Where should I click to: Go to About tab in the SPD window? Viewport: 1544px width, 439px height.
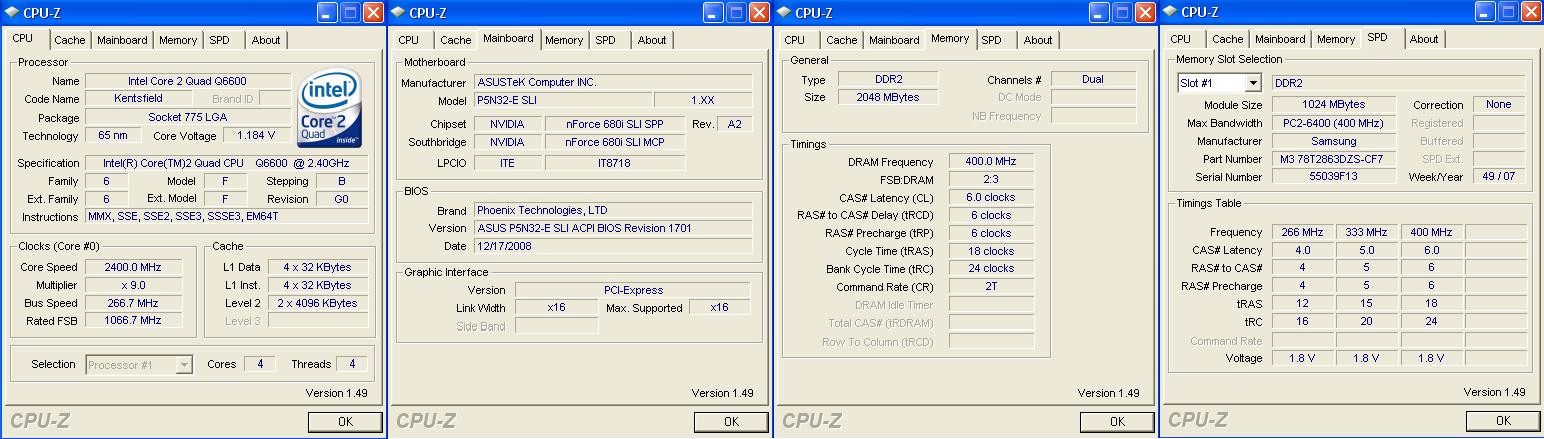tap(1424, 40)
